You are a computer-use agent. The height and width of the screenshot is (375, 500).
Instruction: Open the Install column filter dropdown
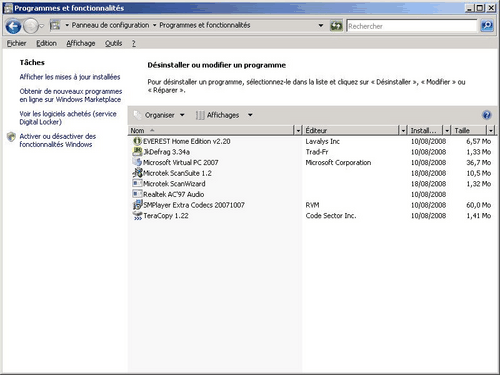click(x=447, y=130)
